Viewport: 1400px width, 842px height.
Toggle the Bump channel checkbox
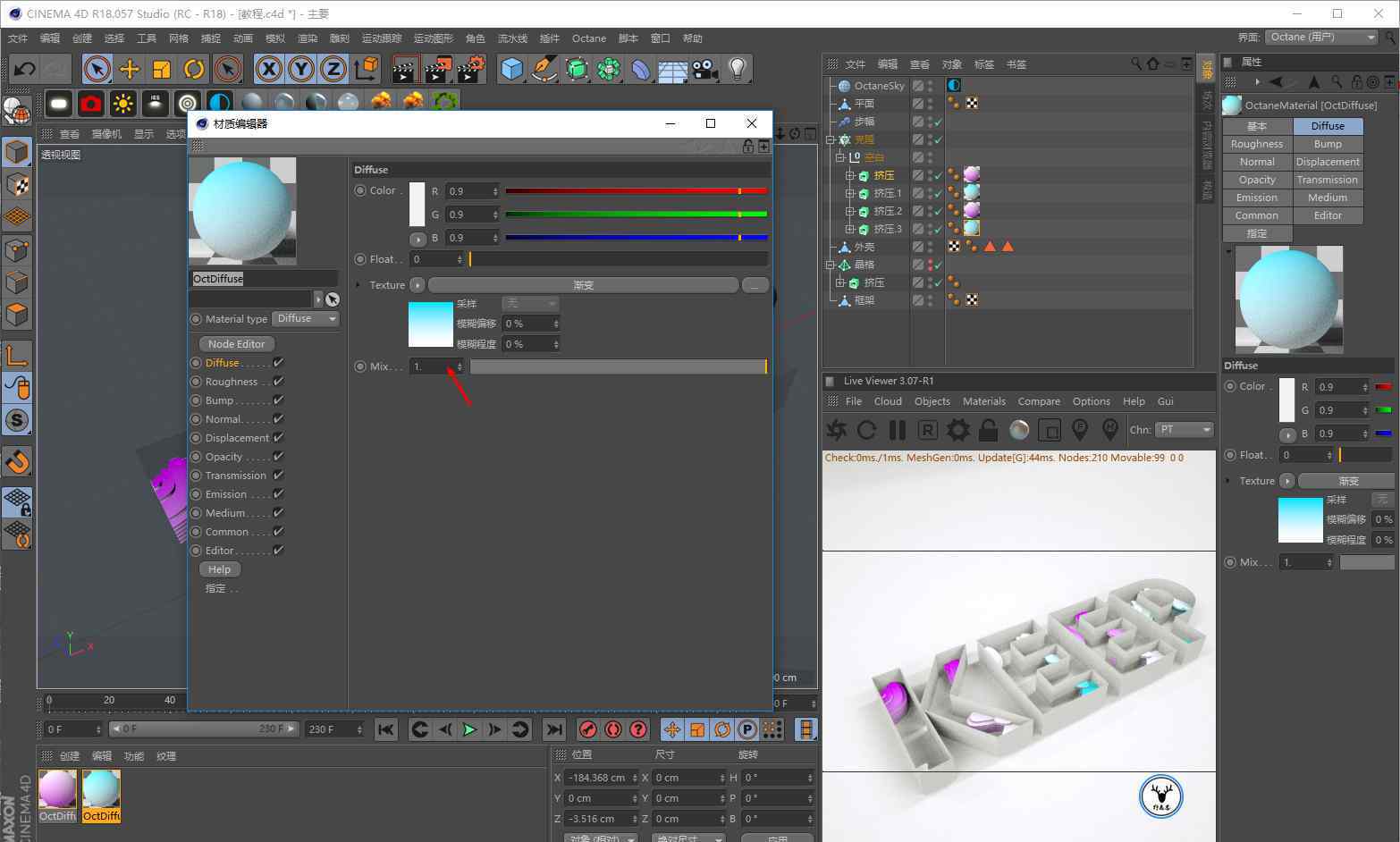point(278,400)
